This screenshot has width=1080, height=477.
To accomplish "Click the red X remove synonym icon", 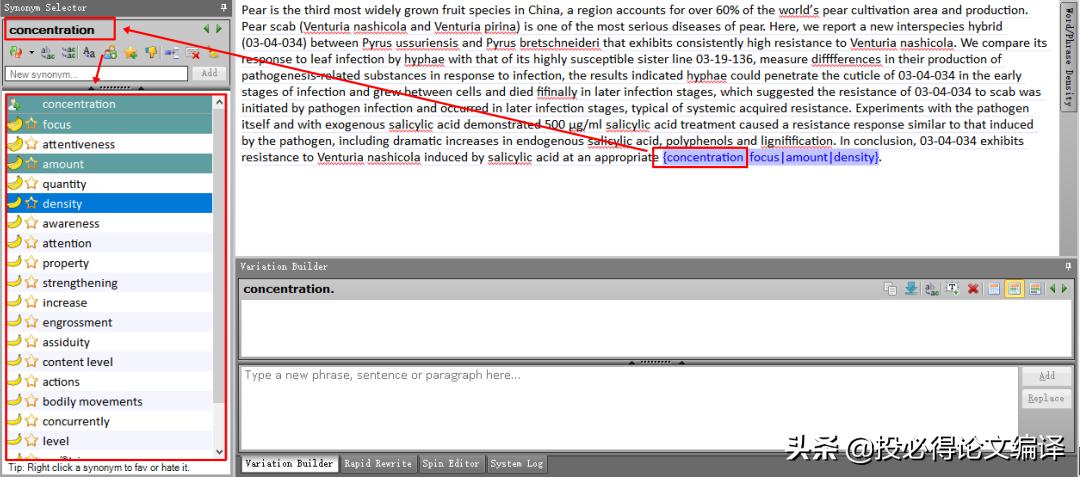I will pyautogui.click(x=193, y=54).
